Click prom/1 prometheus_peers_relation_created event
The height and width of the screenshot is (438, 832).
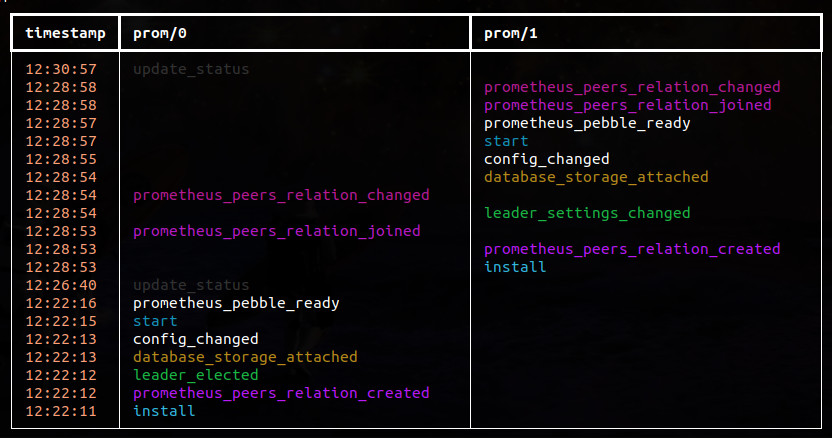tap(632, 249)
